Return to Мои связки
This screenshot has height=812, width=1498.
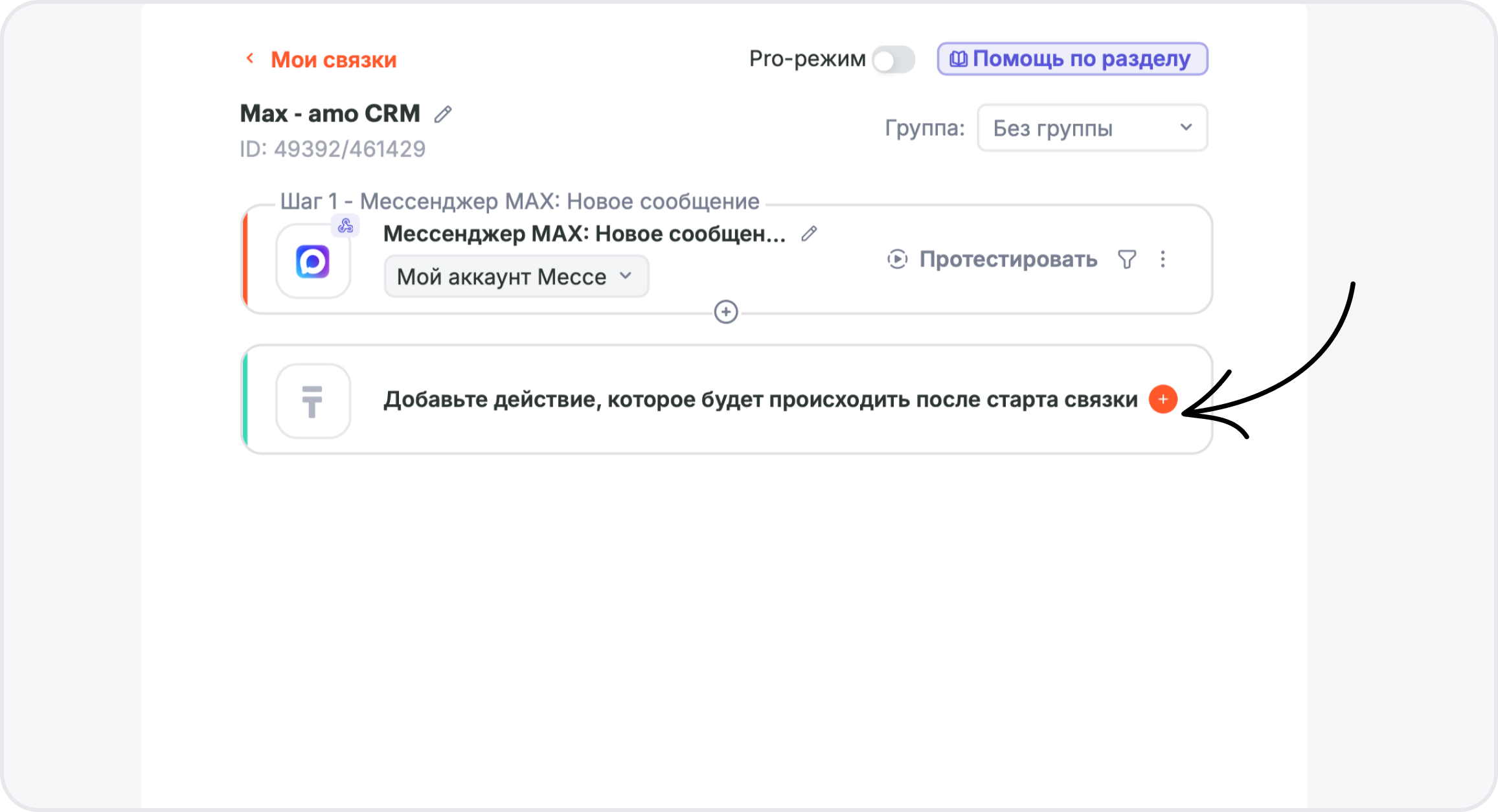click(x=333, y=60)
